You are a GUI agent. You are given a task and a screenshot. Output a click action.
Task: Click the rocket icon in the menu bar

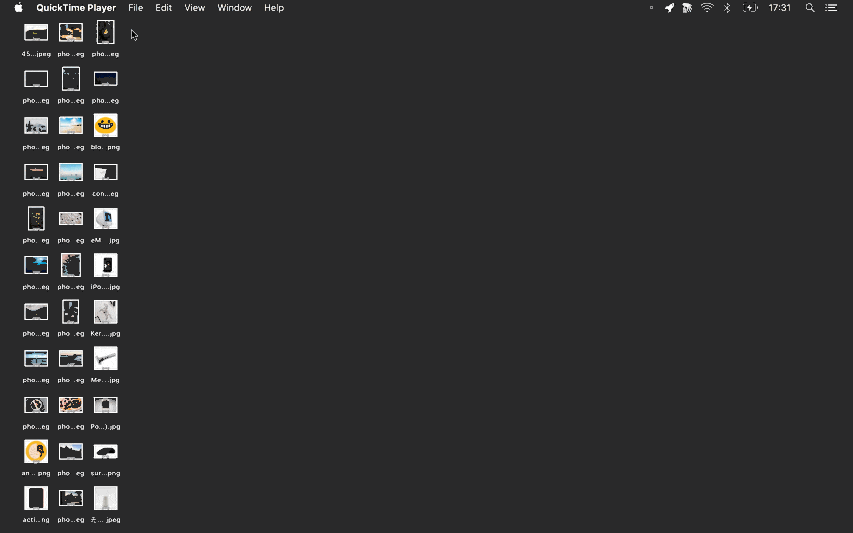coord(669,8)
